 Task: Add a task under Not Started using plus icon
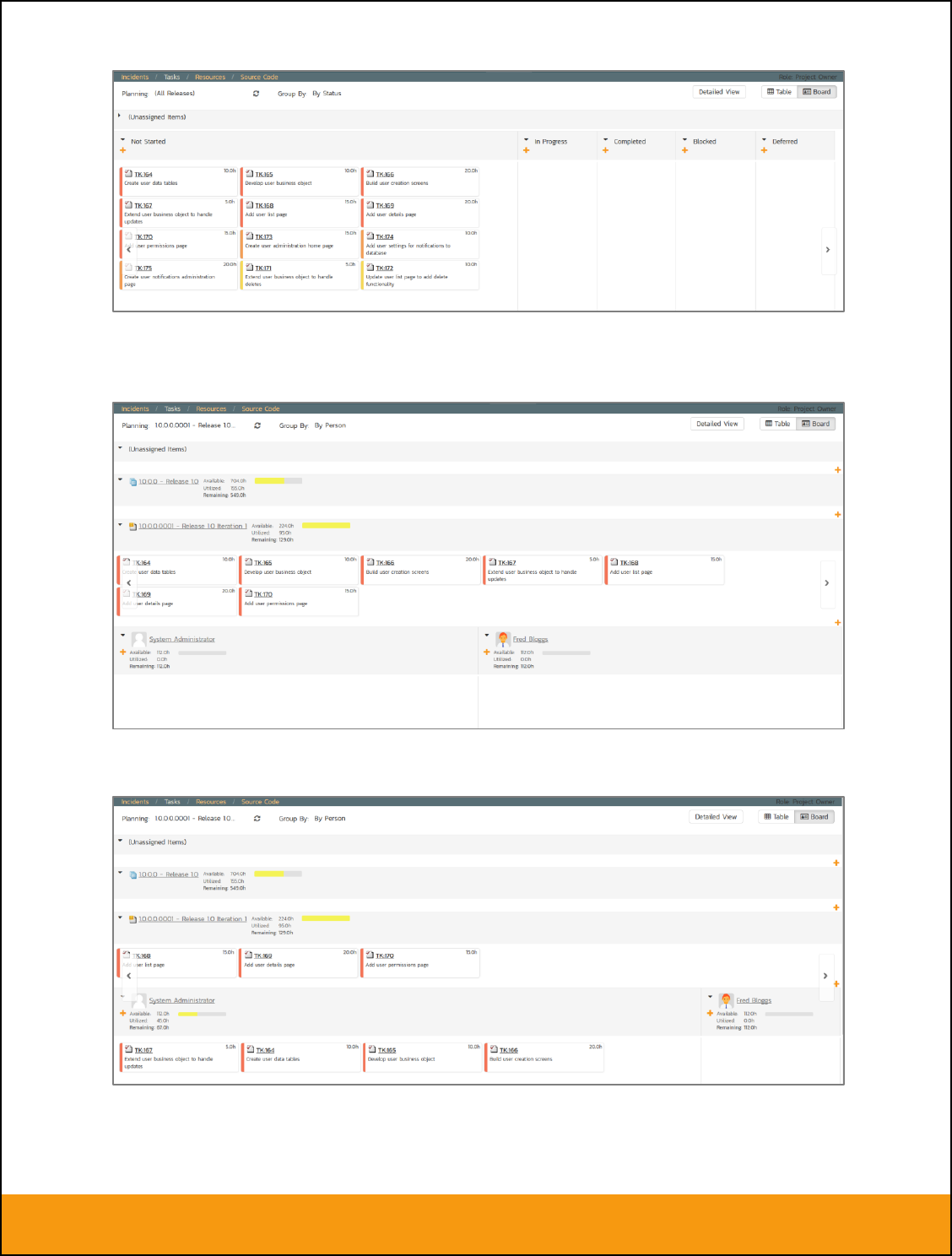coord(123,151)
